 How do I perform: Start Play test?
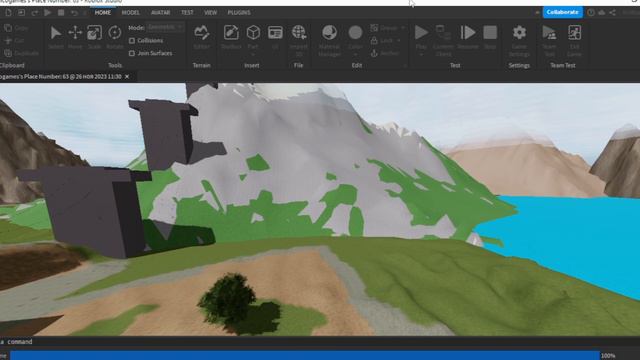pos(421,33)
